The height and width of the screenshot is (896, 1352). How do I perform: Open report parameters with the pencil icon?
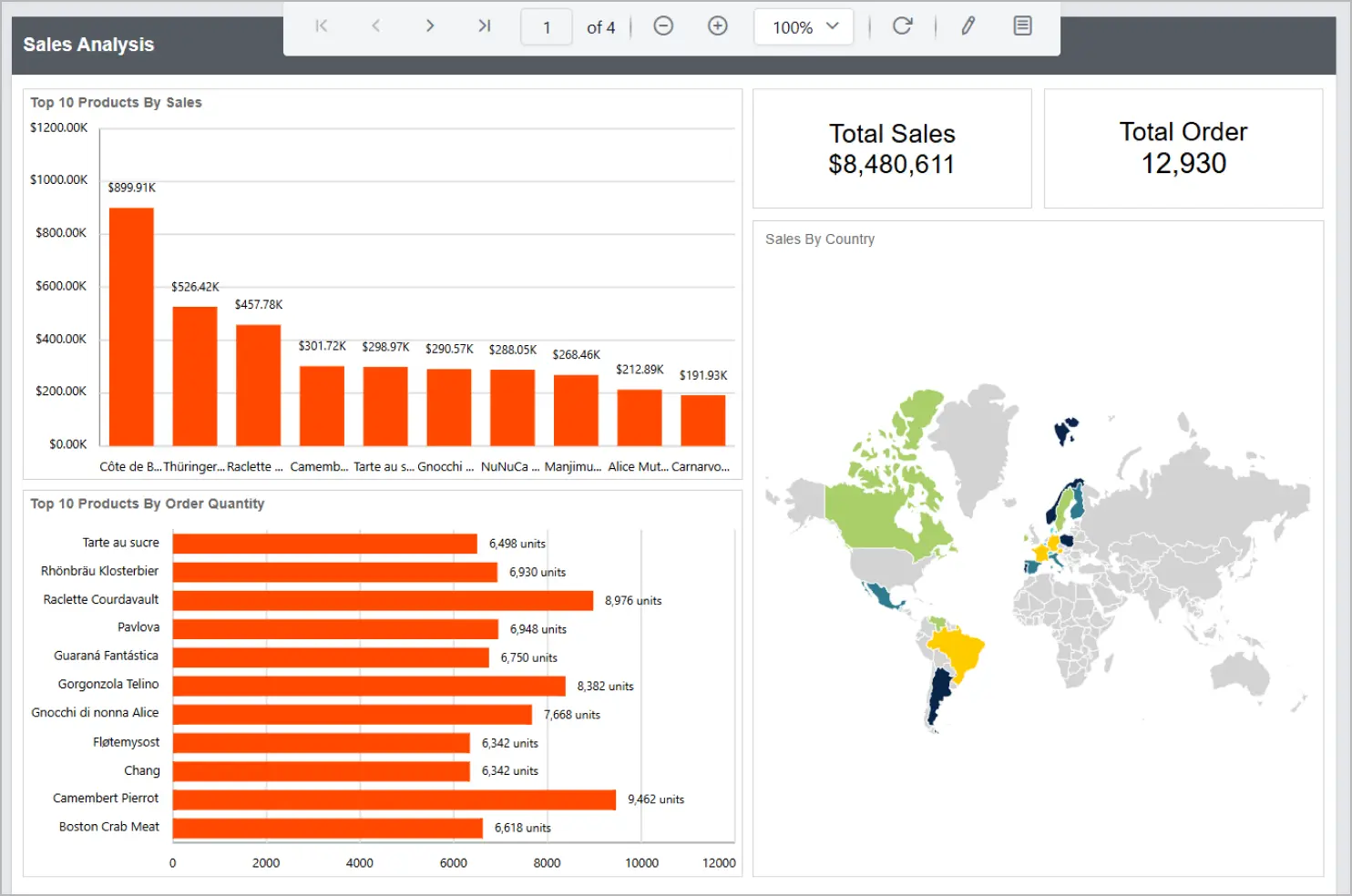tap(967, 26)
